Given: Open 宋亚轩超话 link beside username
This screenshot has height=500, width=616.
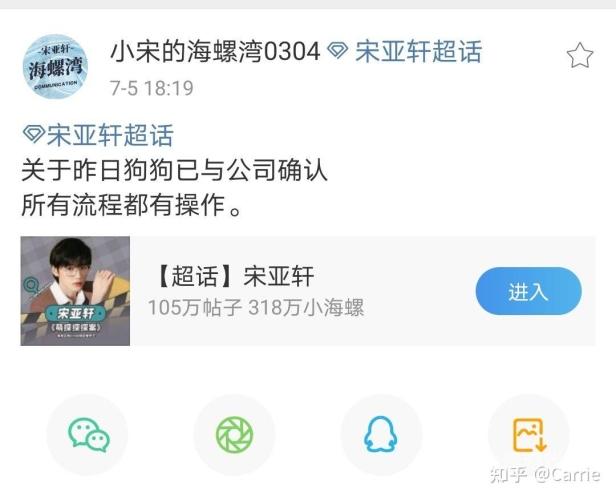Looking at the screenshot, I should (418, 52).
